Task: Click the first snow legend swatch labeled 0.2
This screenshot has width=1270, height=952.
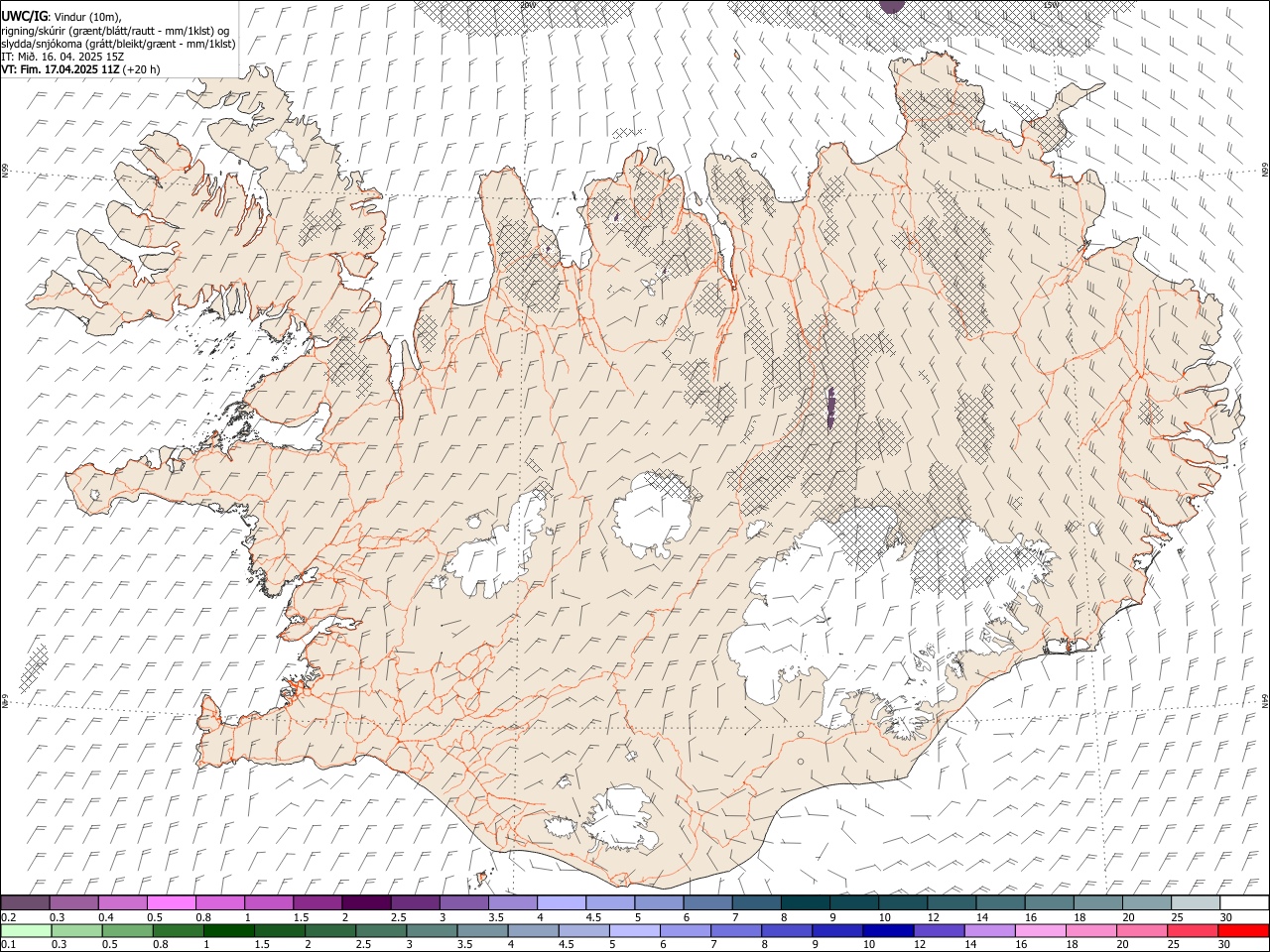Action: pyautogui.click(x=25, y=902)
